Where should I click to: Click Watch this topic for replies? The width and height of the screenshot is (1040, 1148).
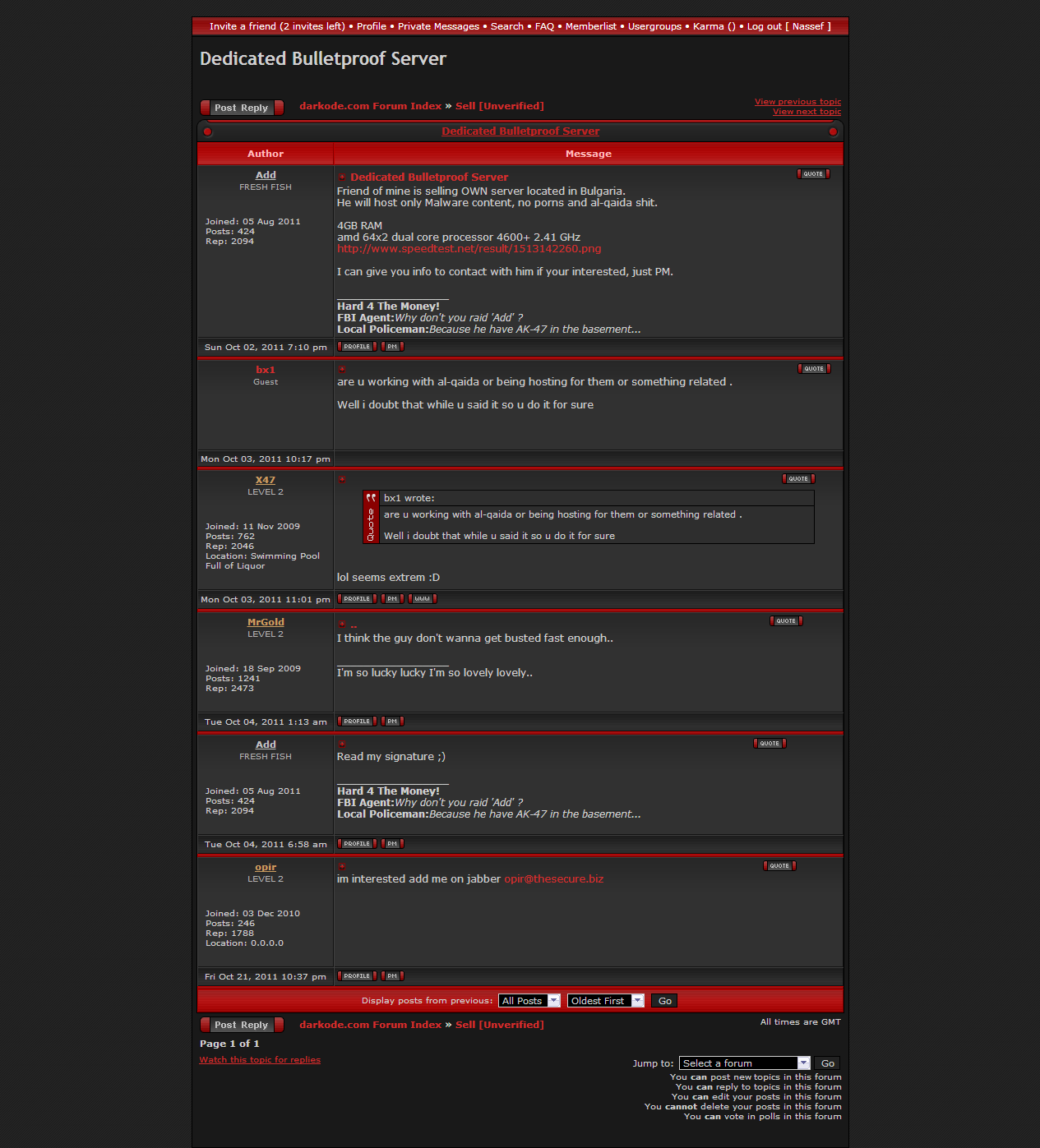point(260,1060)
